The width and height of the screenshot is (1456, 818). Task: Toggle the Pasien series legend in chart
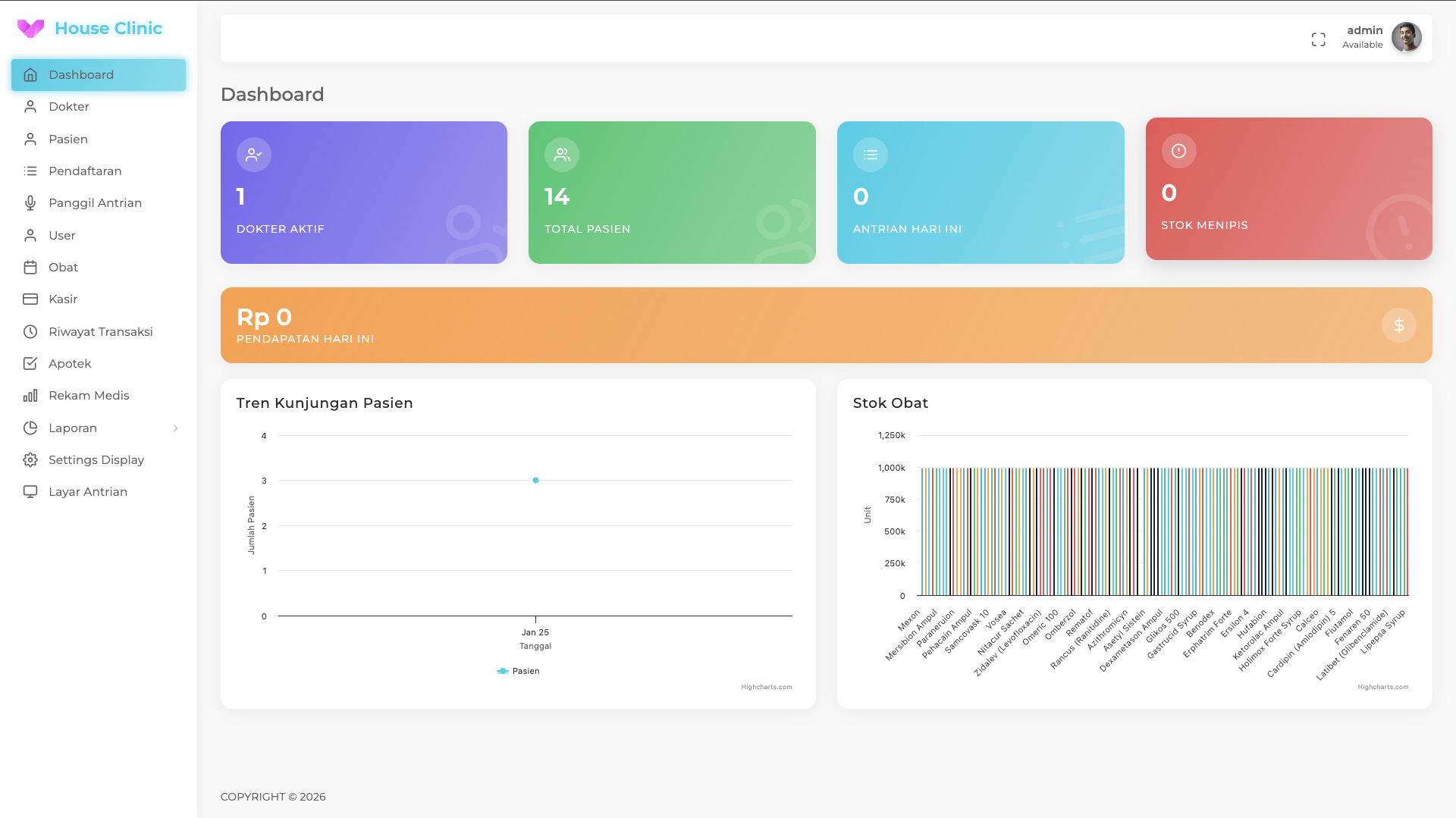[519, 671]
